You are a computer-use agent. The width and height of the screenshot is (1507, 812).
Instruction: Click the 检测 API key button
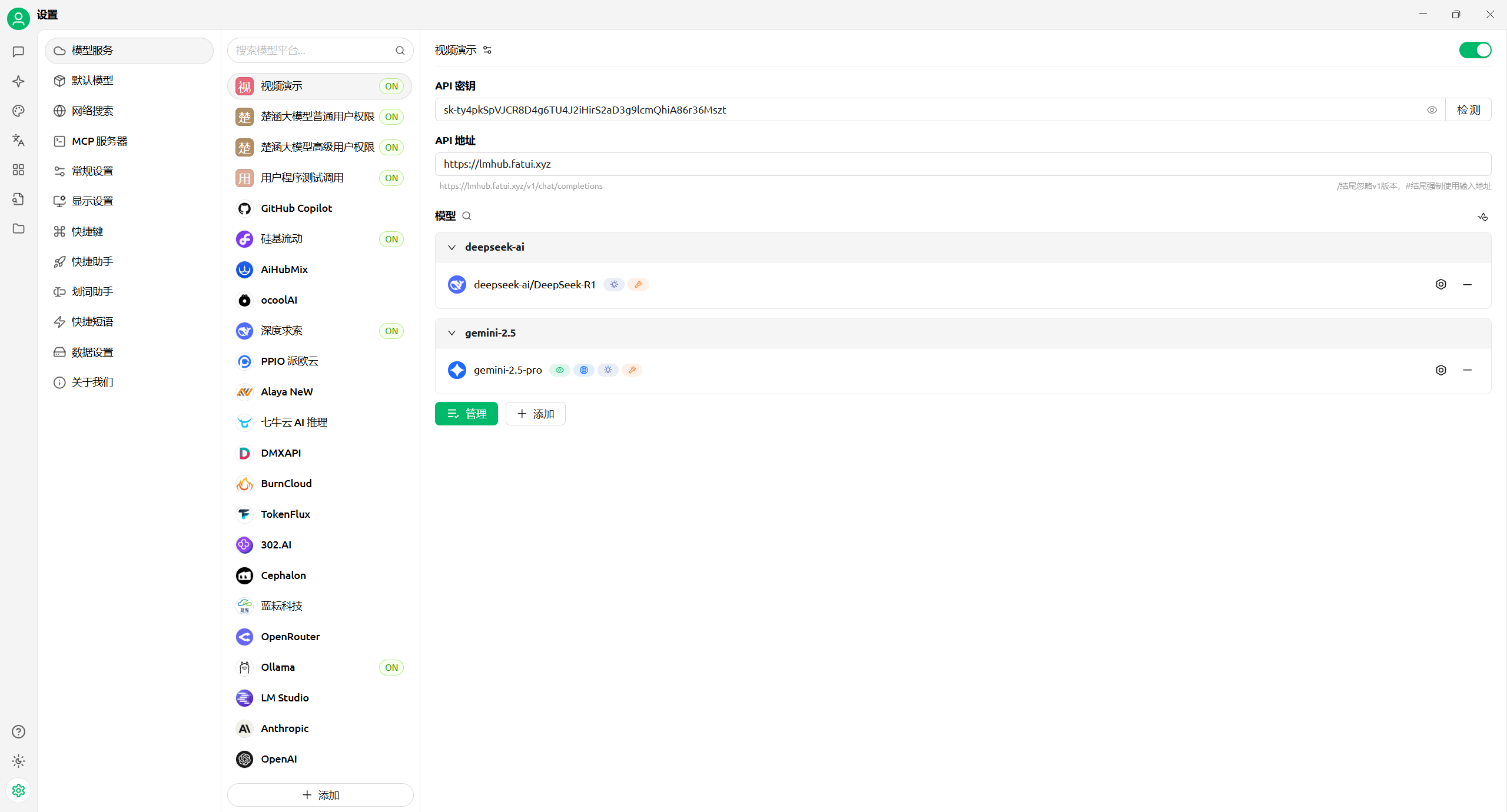coord(1468,110)
